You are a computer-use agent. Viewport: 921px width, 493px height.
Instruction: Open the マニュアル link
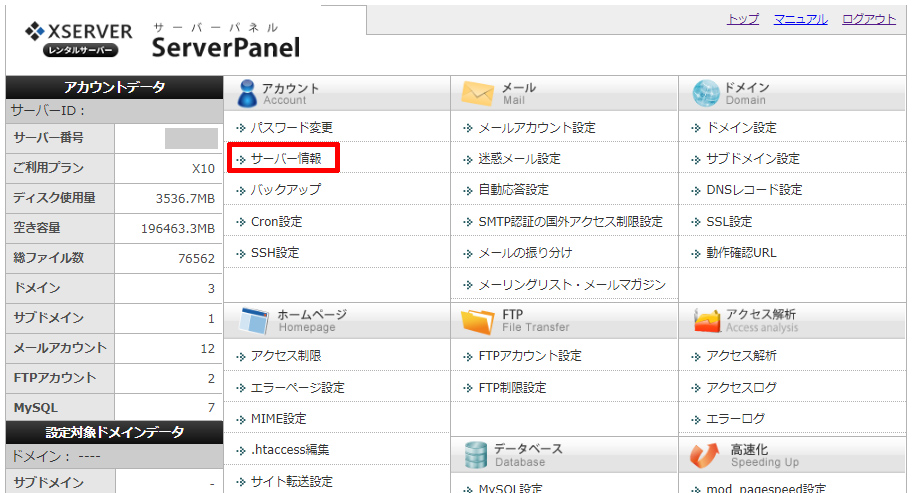tap(800, 19)
